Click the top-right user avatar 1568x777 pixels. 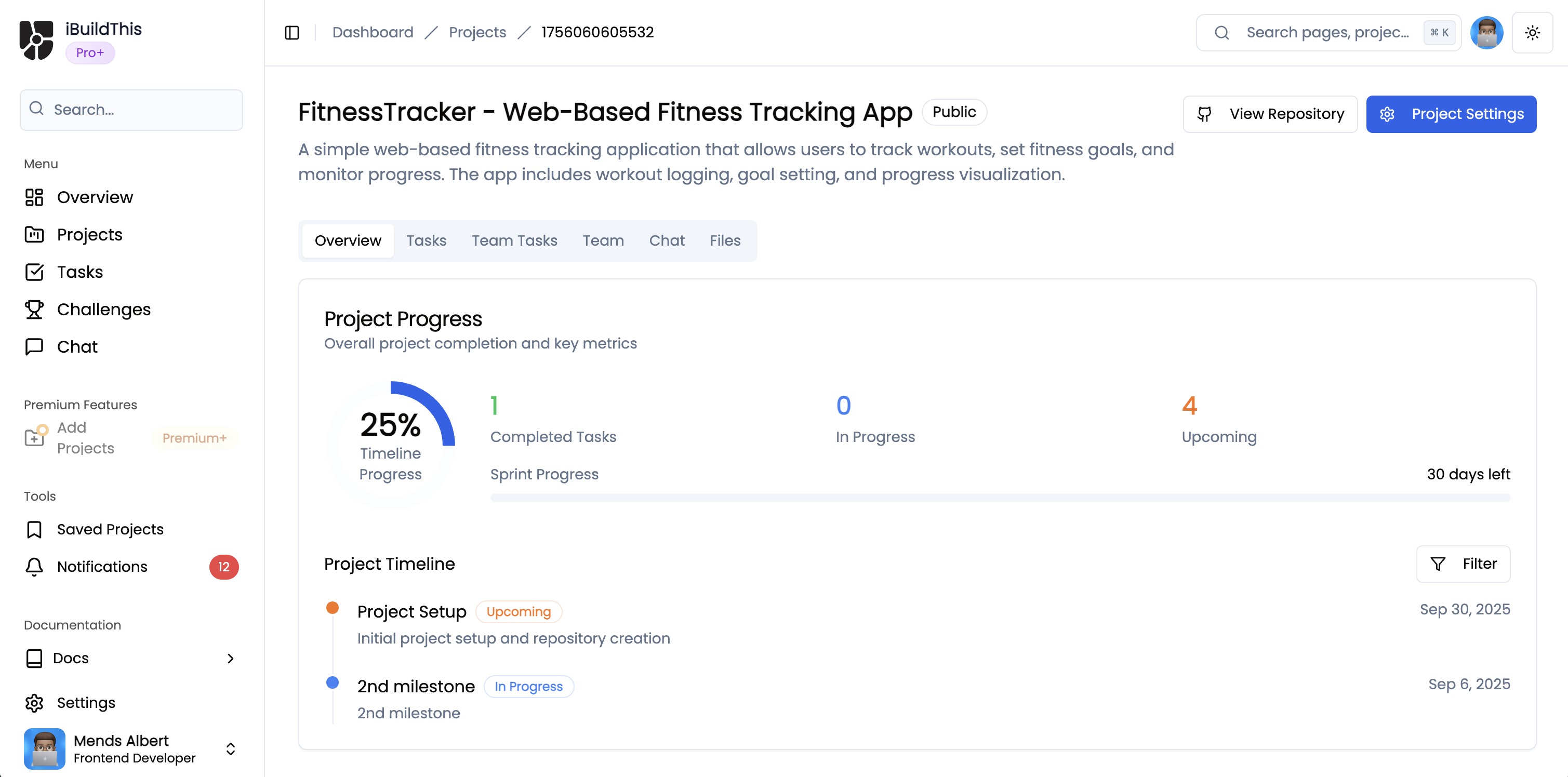pos(1486,33)
